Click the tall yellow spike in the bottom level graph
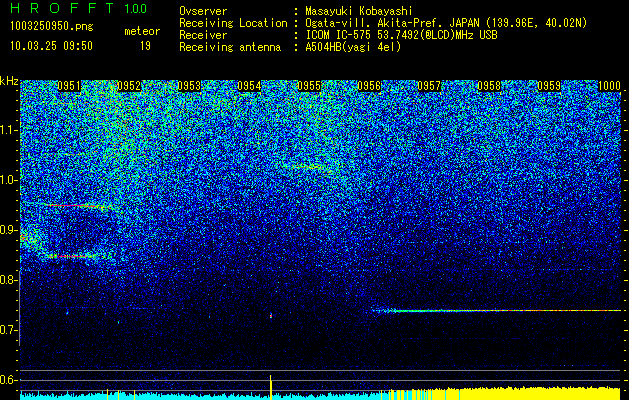 270,387
